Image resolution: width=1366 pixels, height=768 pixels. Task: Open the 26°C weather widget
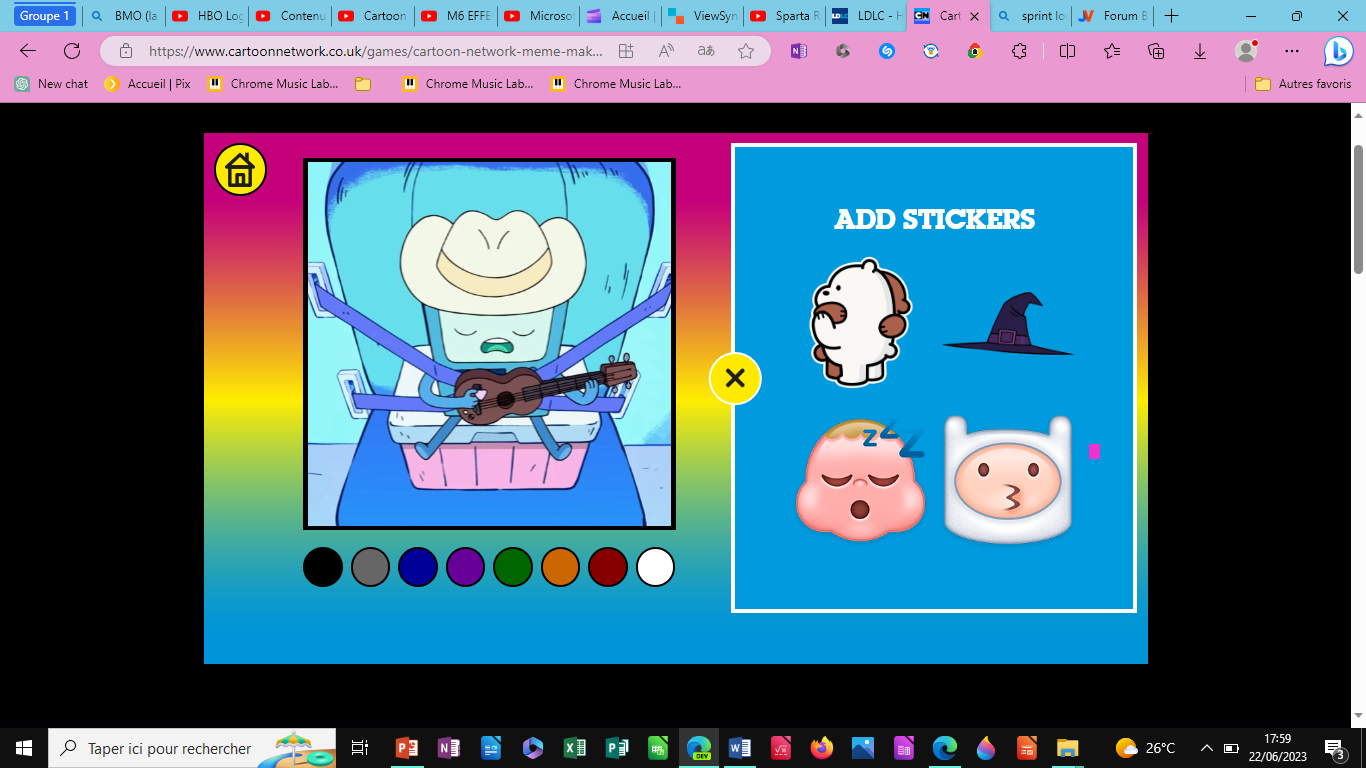tap(1146, 748)
